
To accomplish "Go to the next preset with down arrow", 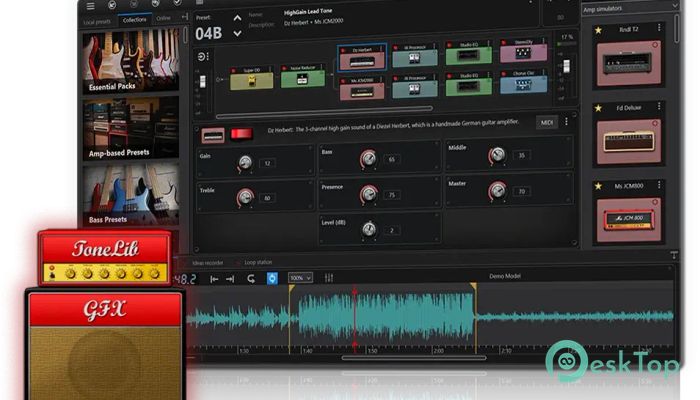I will pyautogui.click(x=238, y=33).
